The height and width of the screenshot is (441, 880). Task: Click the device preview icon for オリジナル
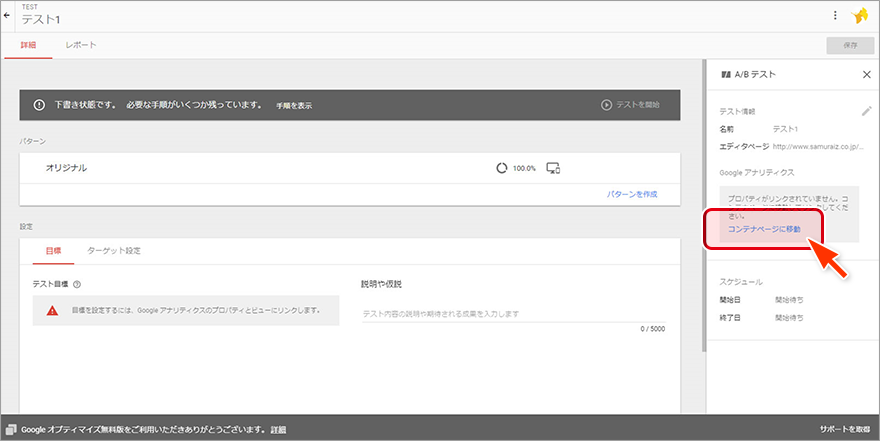click(x=552, y=168)
